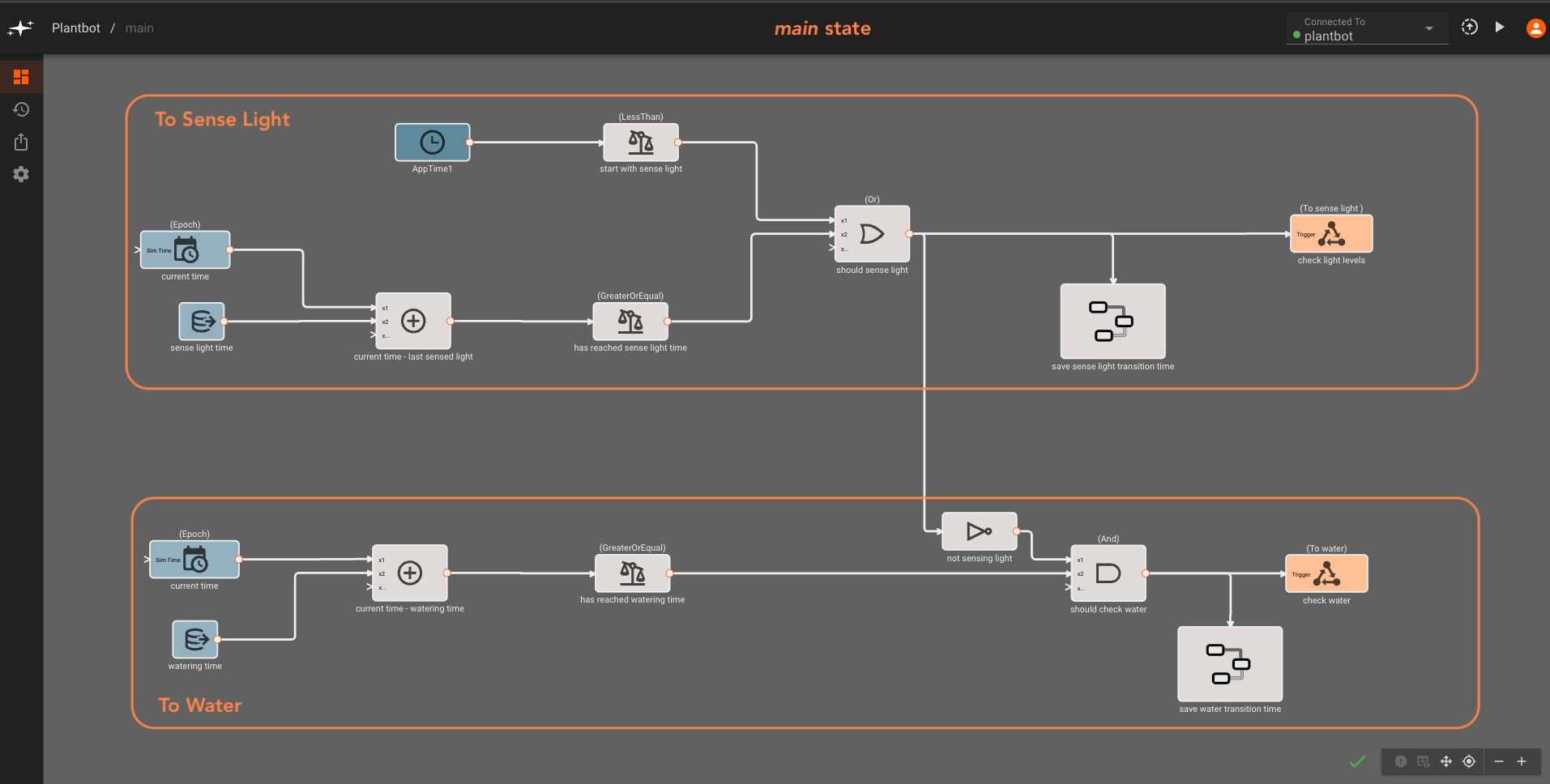Click the 'should check water' And gate output port

point(1145,573)
